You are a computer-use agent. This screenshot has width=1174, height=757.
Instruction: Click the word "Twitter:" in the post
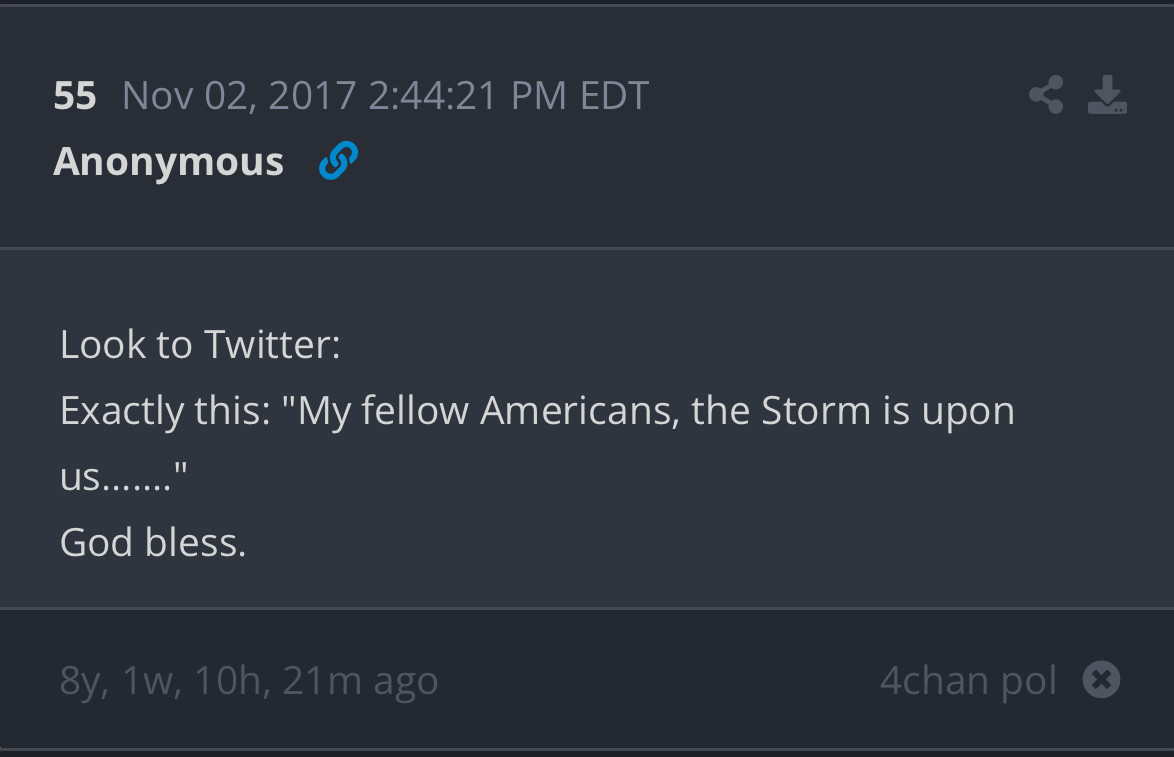point(272,345)
